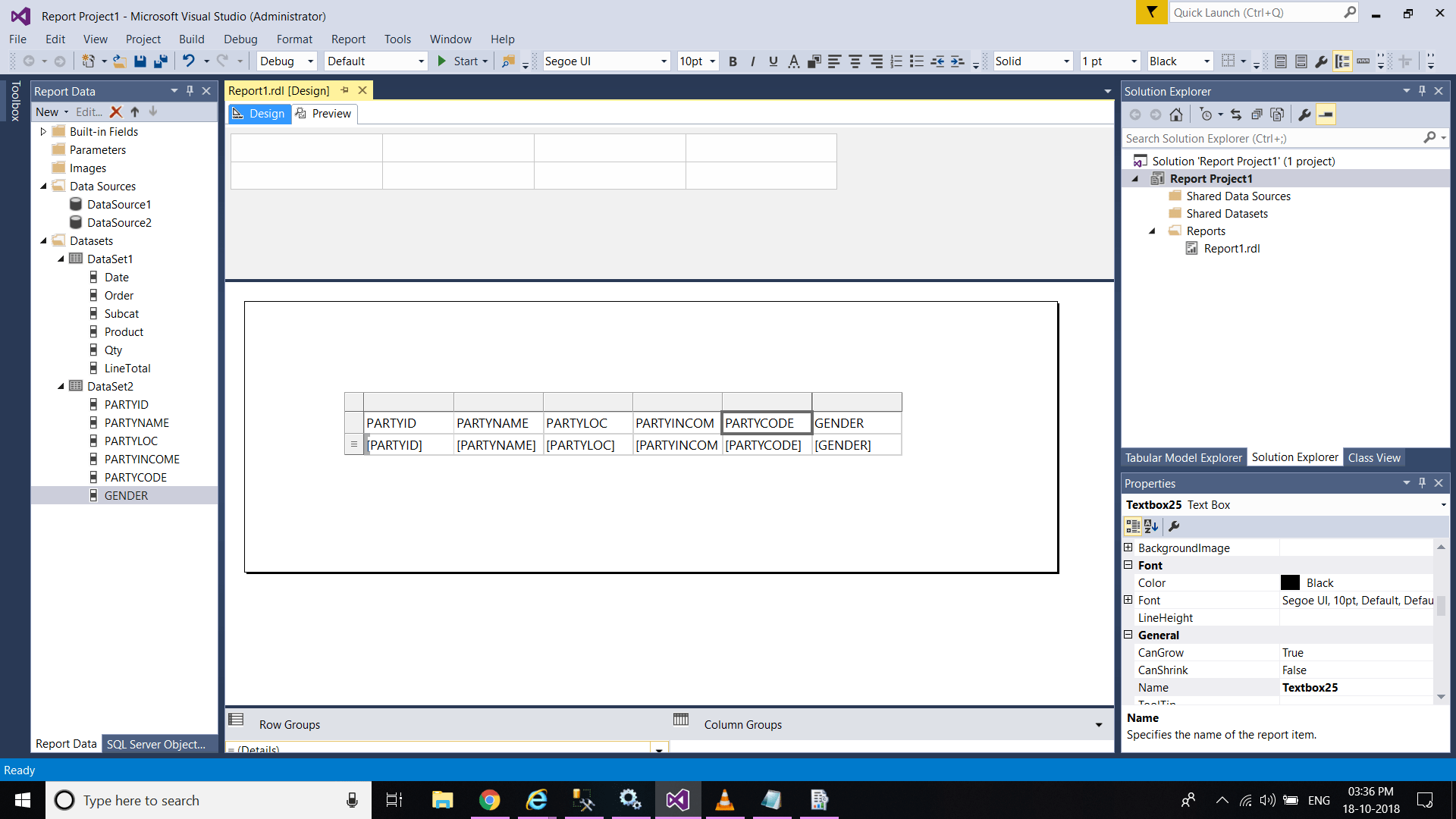Switch to the Preview tab
This screenshot has height=819, width=1456.
pos(325,114)
